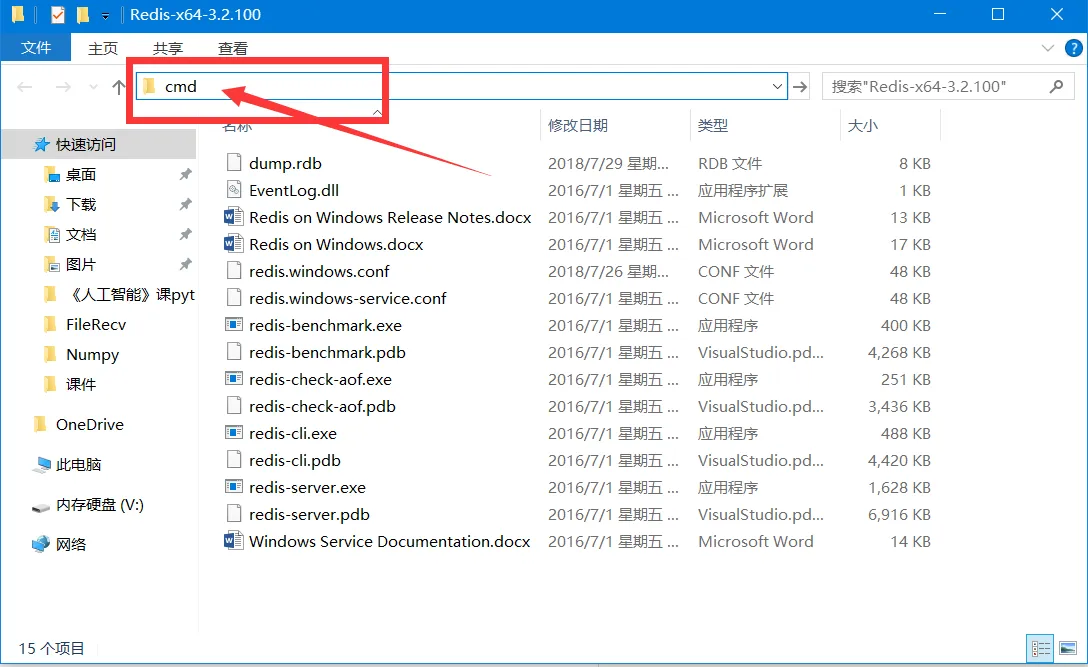Click the 6,916 KB size cell
Viewport: 1088px width, 667px height.
point(899,515)
